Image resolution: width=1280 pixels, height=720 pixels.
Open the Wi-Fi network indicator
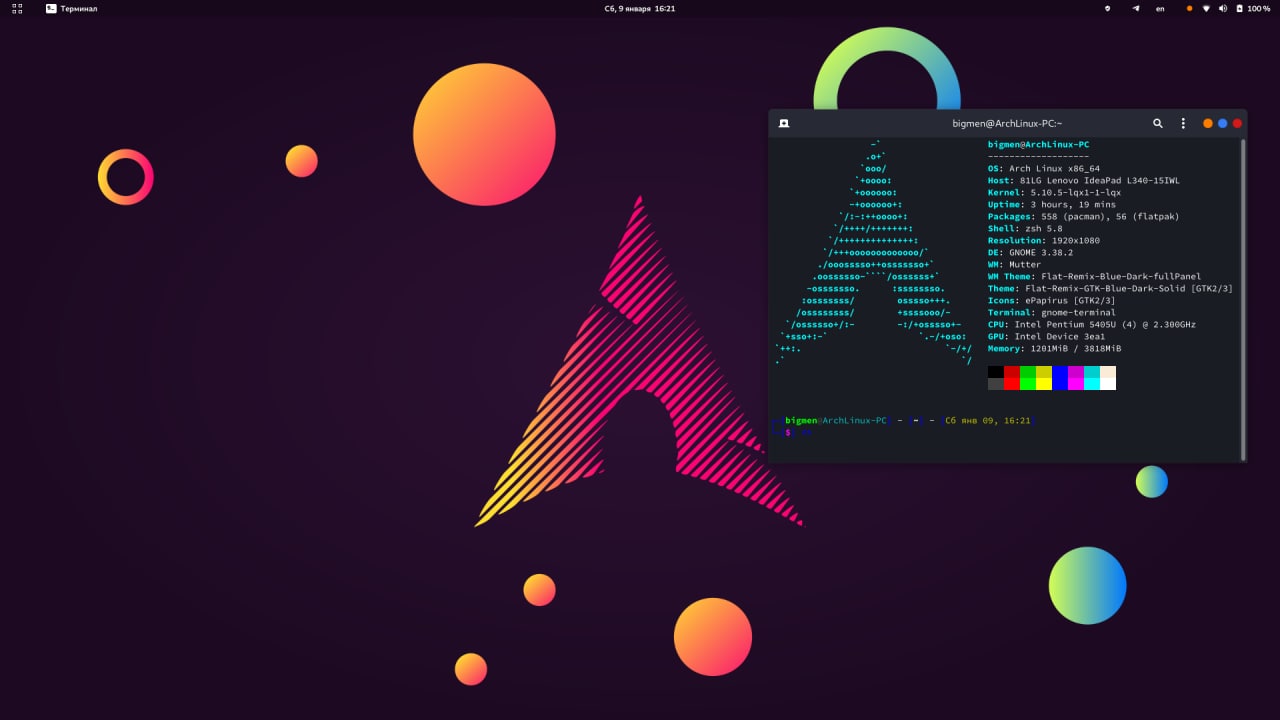coord(1206,8)
